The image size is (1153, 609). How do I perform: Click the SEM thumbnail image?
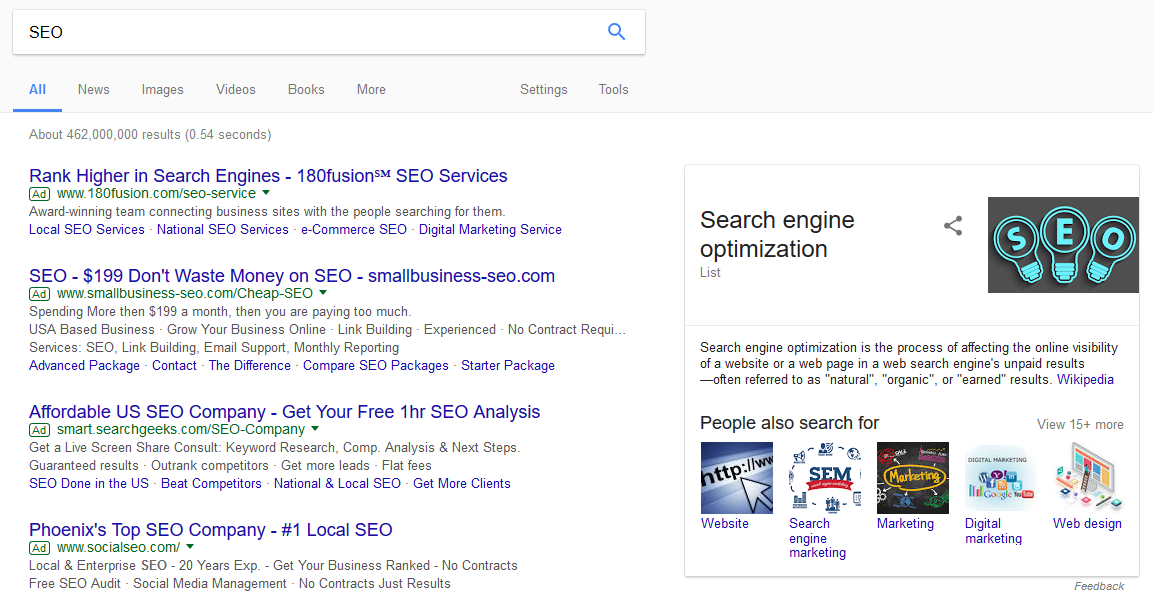[825, 478]
